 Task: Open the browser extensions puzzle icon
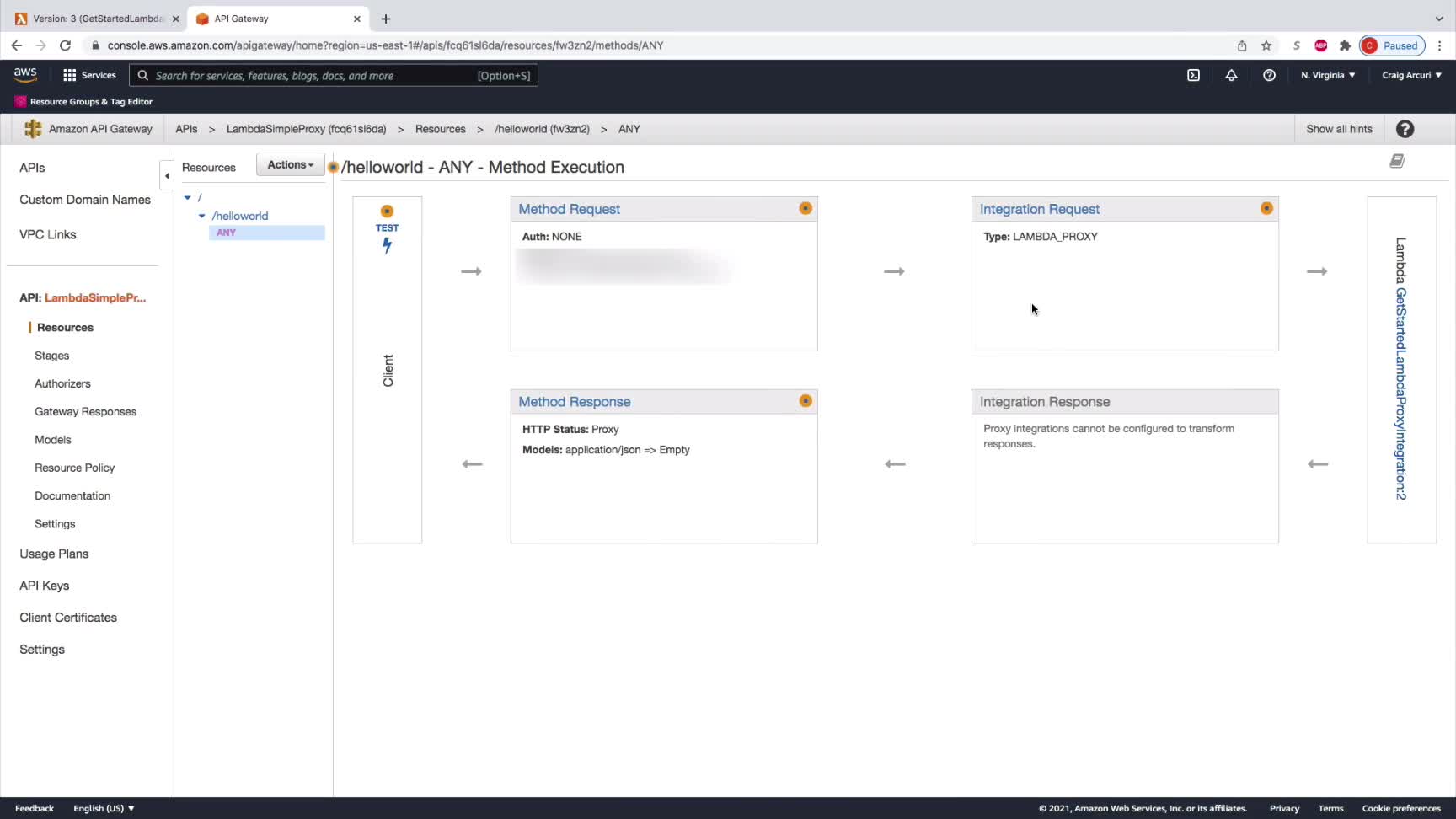tap(1345, 45)
